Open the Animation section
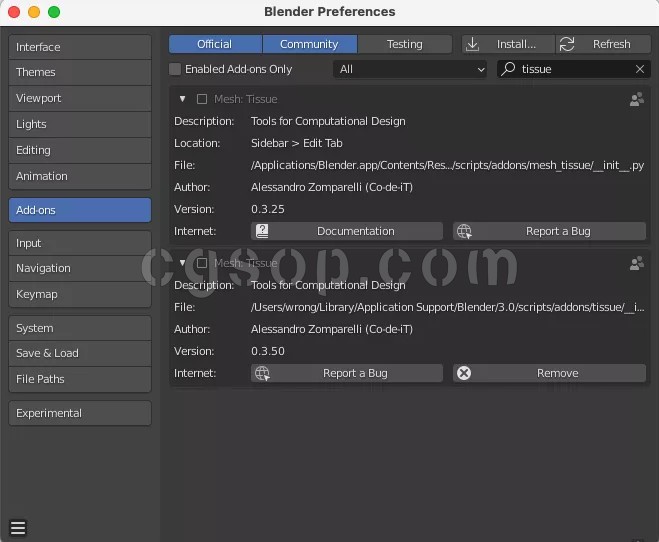659x542 pixels. (x=80, y=176)
